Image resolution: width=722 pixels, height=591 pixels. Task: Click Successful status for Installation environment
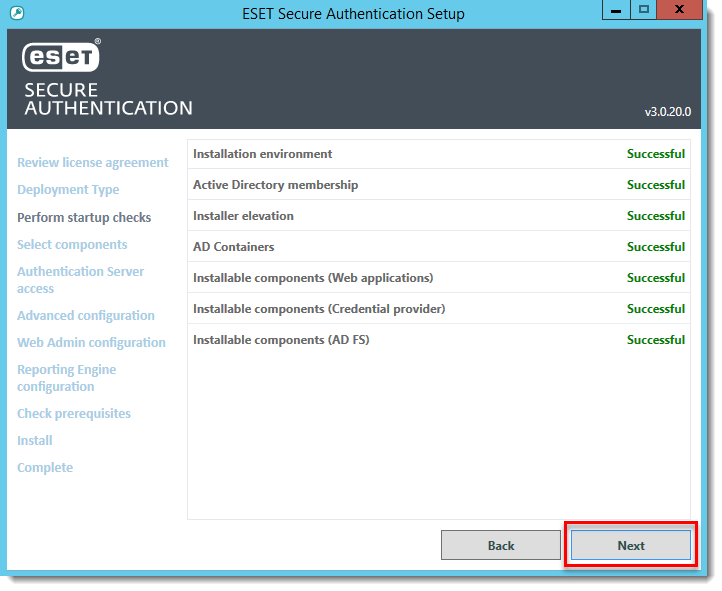tap(656, 154)
